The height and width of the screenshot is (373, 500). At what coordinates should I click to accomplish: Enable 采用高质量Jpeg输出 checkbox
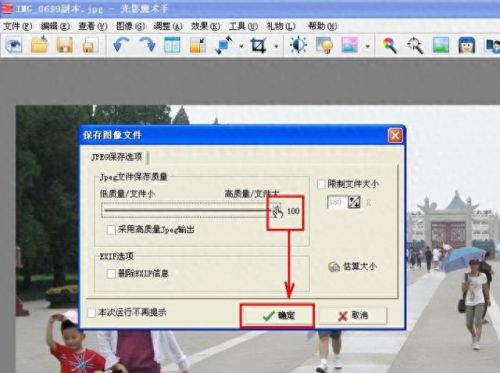(111, 230)
